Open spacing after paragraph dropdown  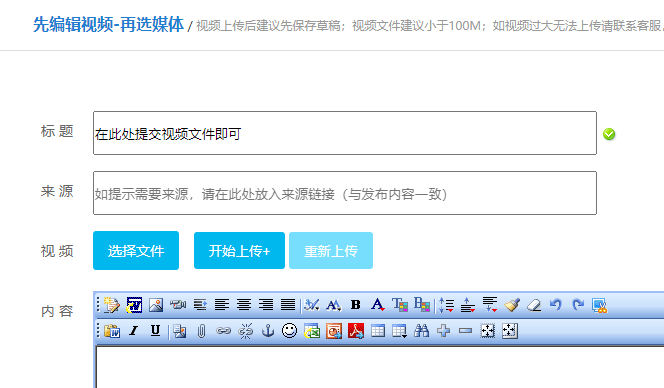tap(490, 305)
